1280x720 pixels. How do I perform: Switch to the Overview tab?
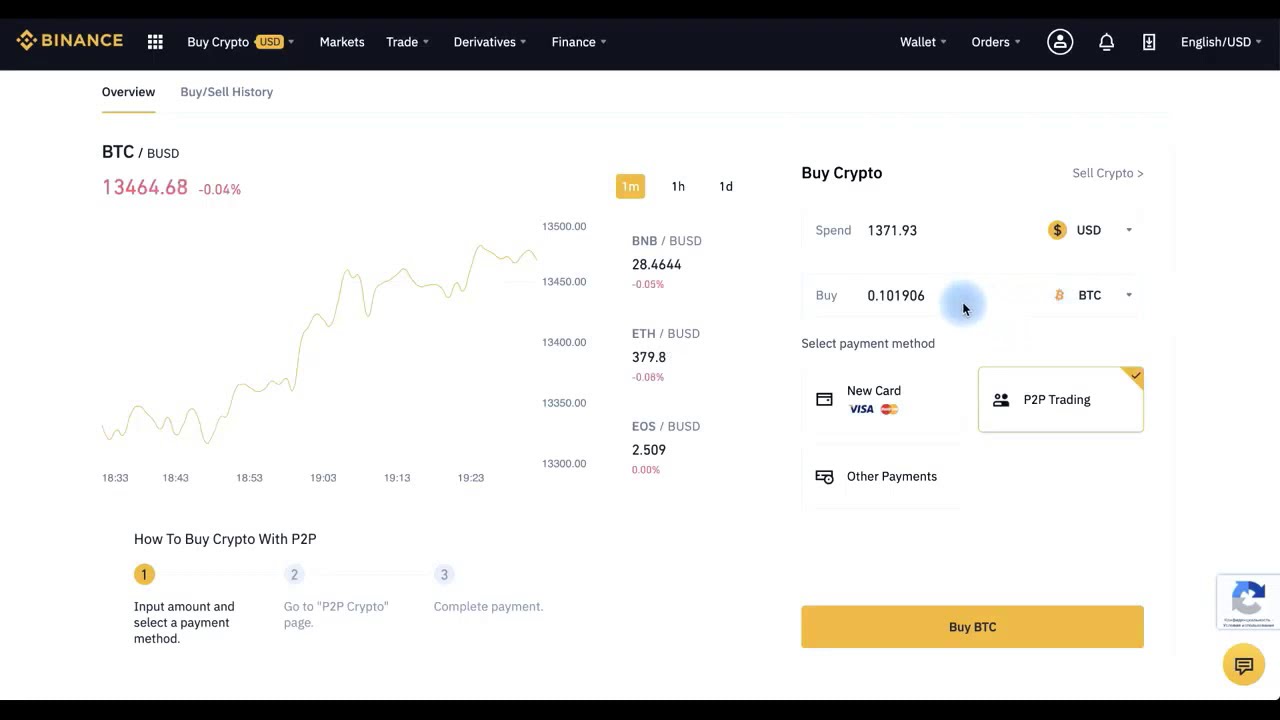pyautogui.click(x=128, y=92)
